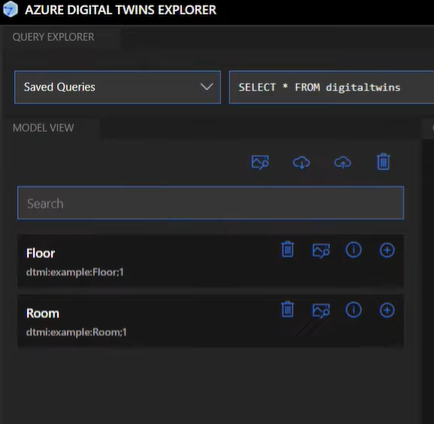Image resolution: width=434 pixels, height=424 pixels.
Task: Upload image for Floor model
Action: tap(321, 250)
